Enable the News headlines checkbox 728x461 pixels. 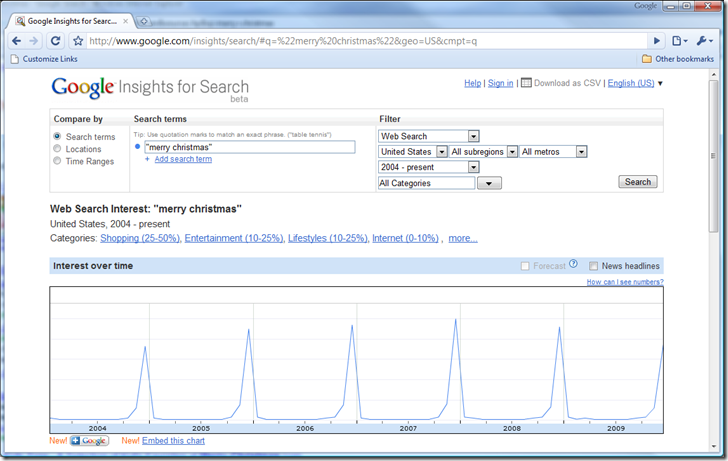click(593, 266)
